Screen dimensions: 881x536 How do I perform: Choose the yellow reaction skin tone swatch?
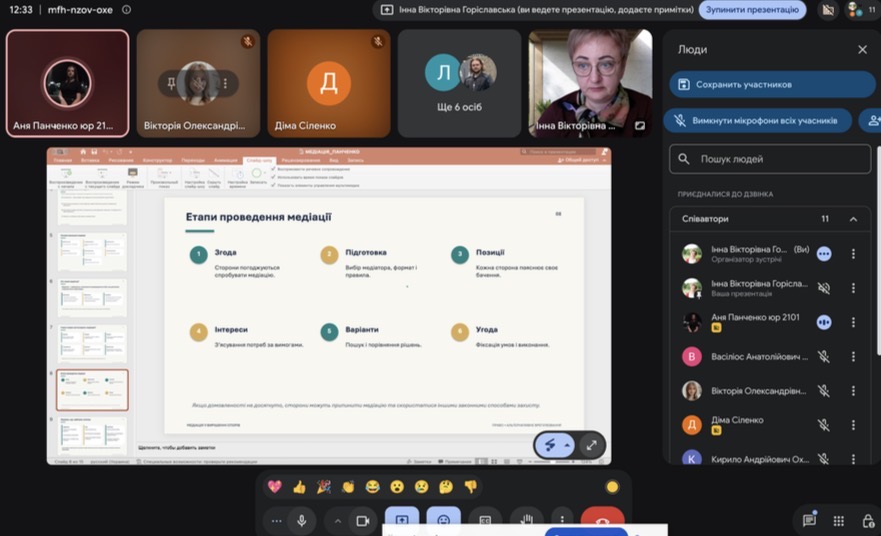coord(612,487)
